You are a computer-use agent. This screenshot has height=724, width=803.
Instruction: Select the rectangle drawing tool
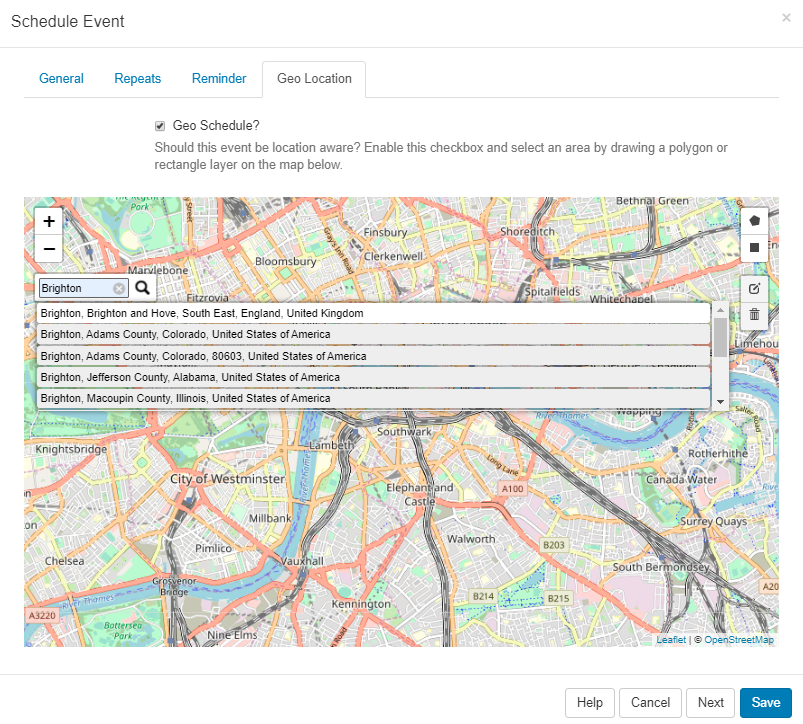pos(754,246)
